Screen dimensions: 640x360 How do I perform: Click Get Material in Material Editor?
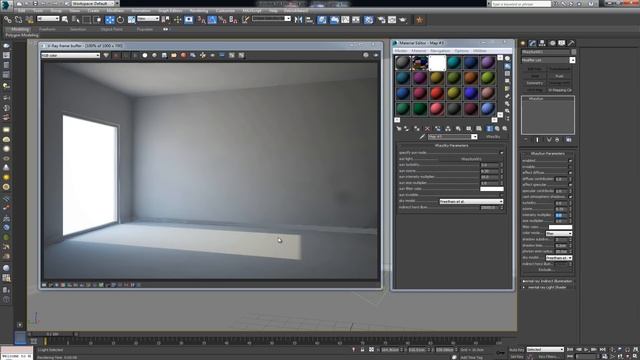tap(399, 129)
